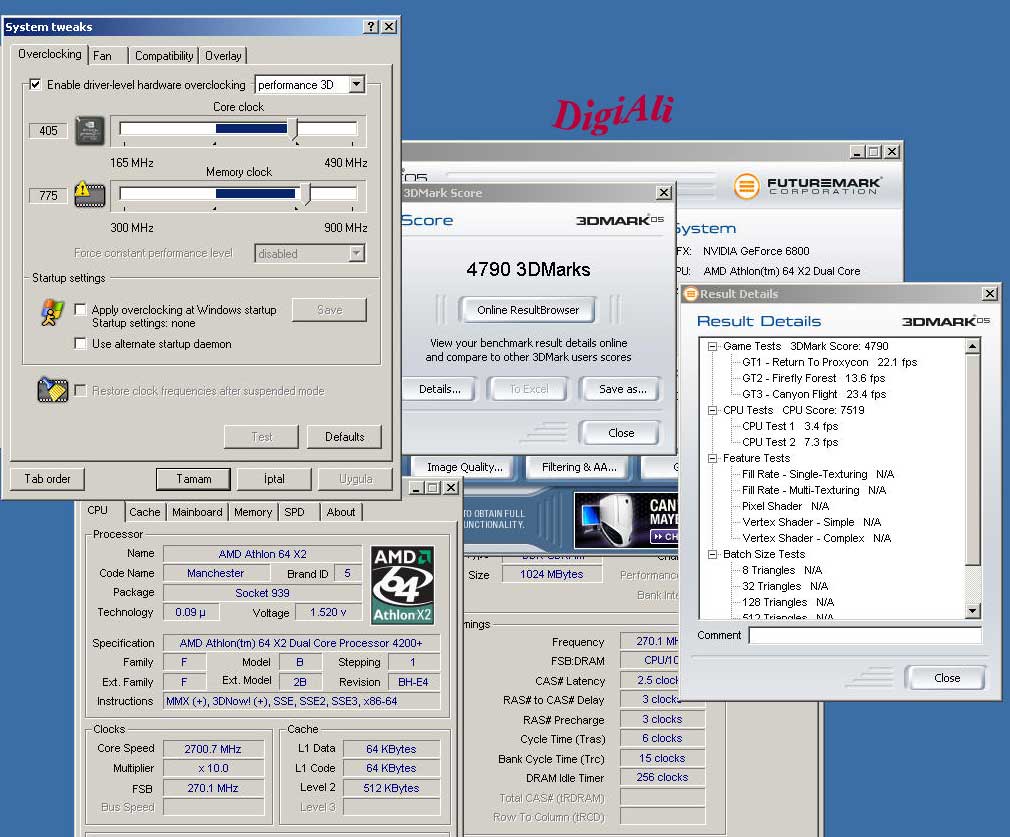Click the Alienware PC advertisement banner
The width and height of the screenshot is (1010, 837).
[x=625, y=520]
